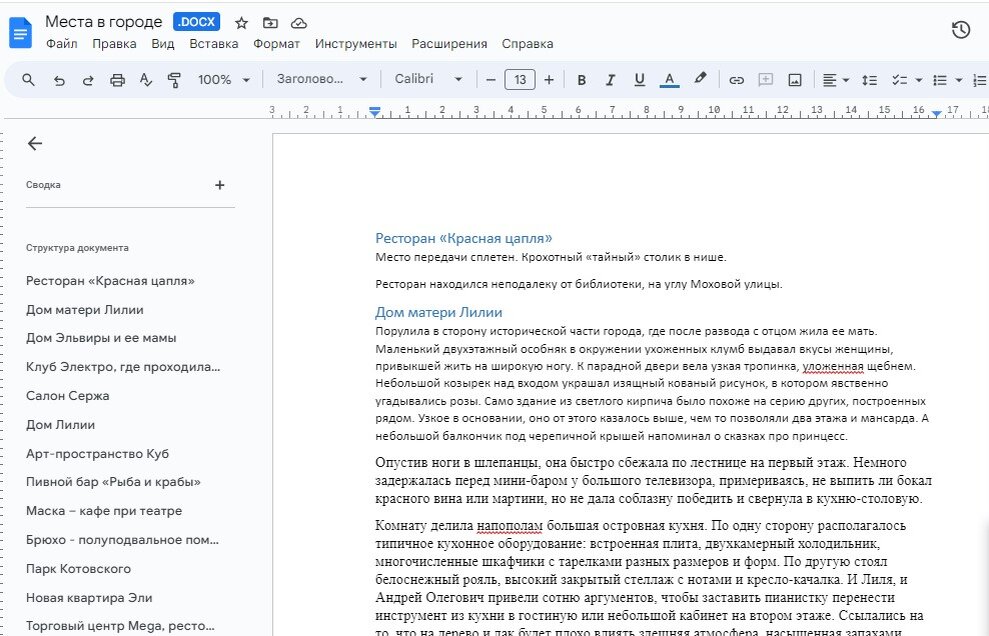Create a numbered list
Screen dimensions: 989x636
click(980, 80)
